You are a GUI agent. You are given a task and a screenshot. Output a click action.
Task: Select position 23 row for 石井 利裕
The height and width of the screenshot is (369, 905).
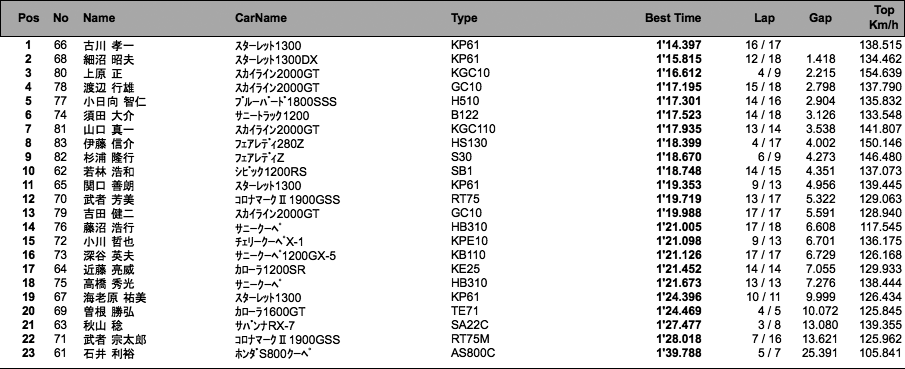click(x=452, y=353)
